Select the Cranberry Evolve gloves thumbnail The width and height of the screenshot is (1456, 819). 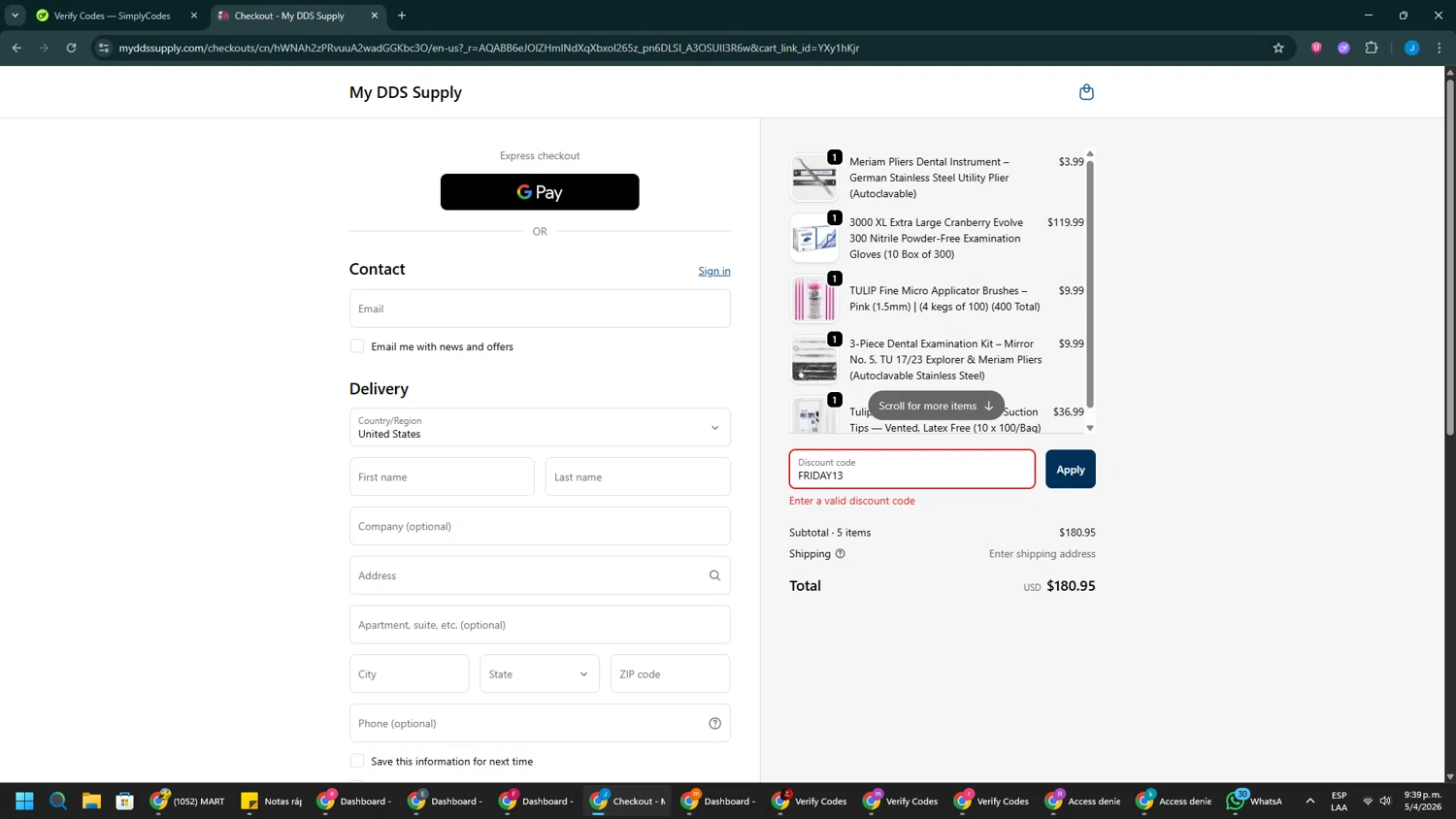point(814,238)
